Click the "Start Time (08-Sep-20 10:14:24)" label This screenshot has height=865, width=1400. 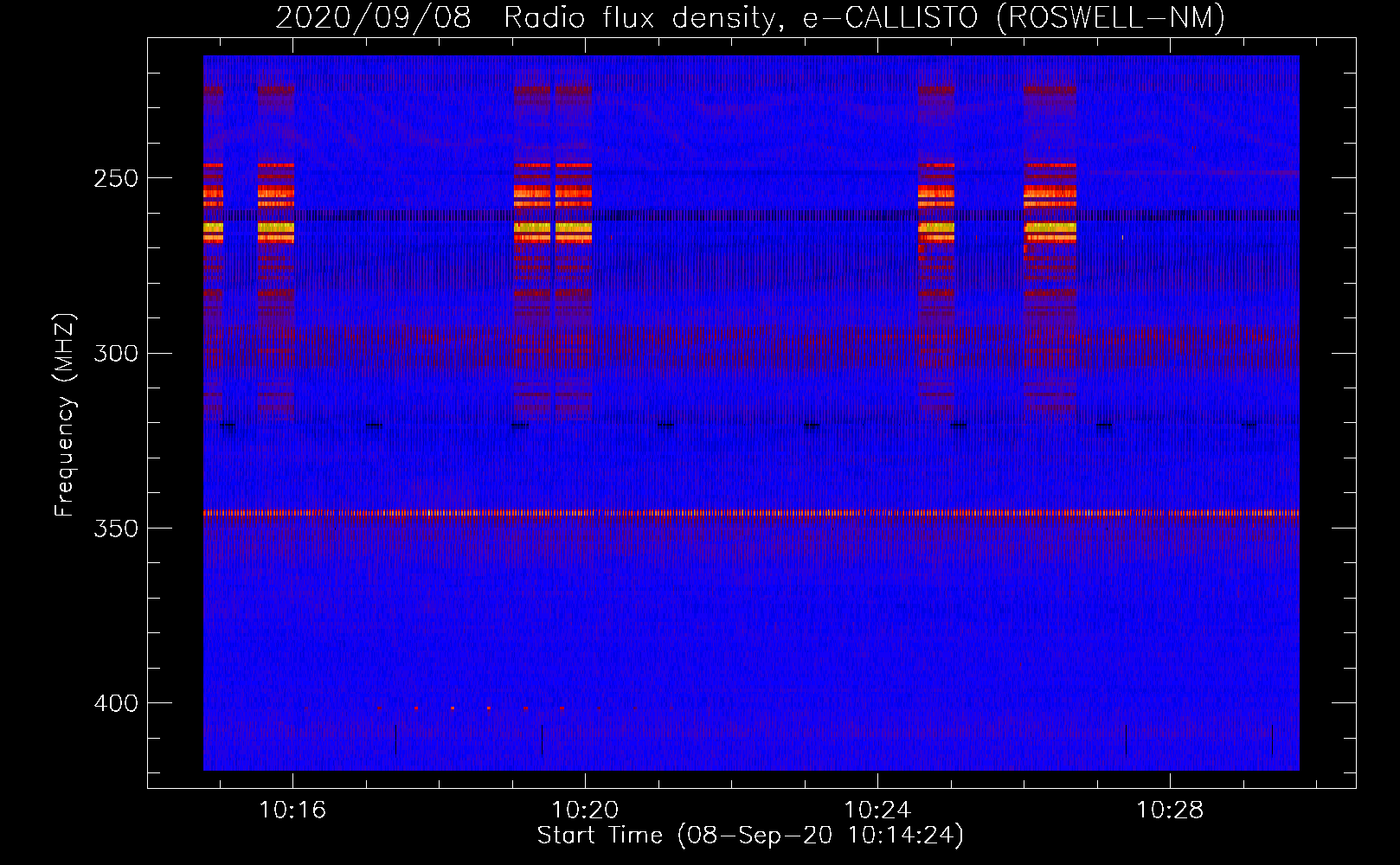pos(750,836)
